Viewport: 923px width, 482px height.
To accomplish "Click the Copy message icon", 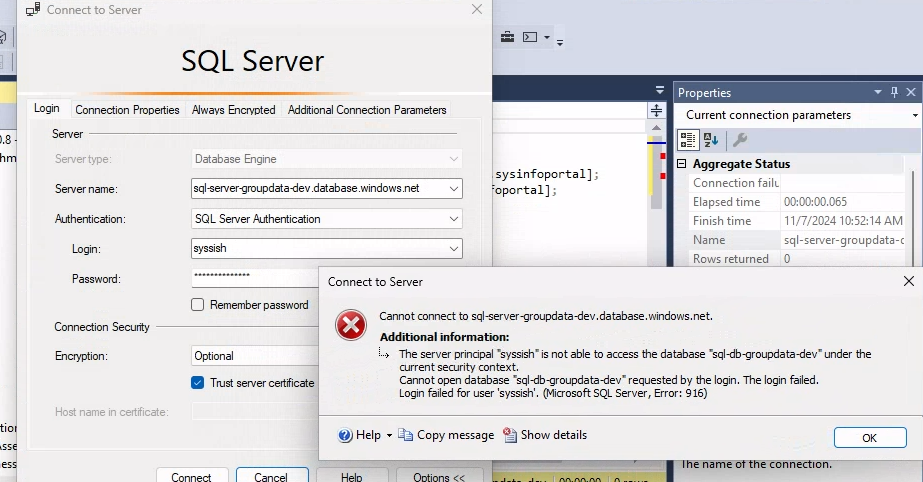I will (406, 435).
